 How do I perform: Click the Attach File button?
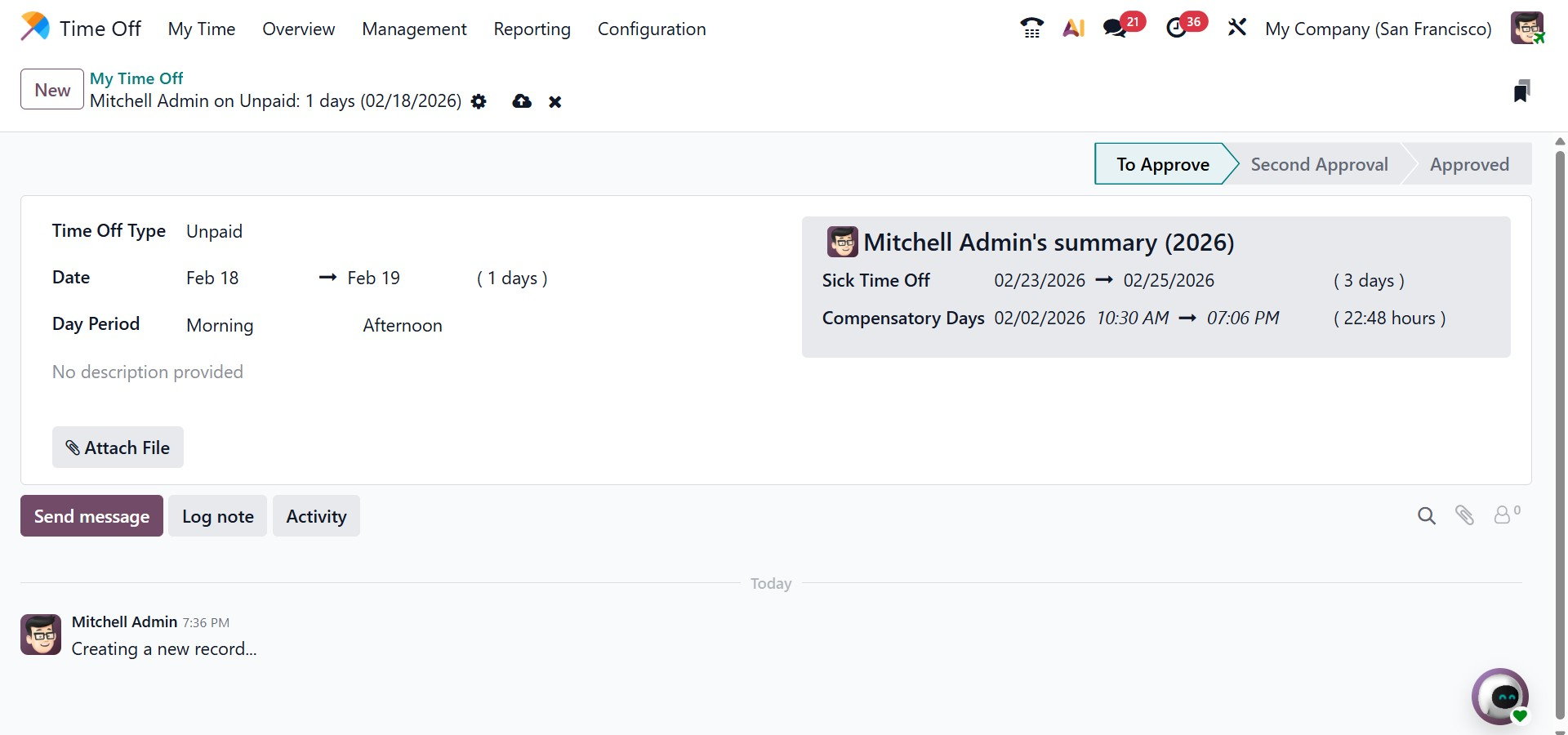(x=118, y=448)
